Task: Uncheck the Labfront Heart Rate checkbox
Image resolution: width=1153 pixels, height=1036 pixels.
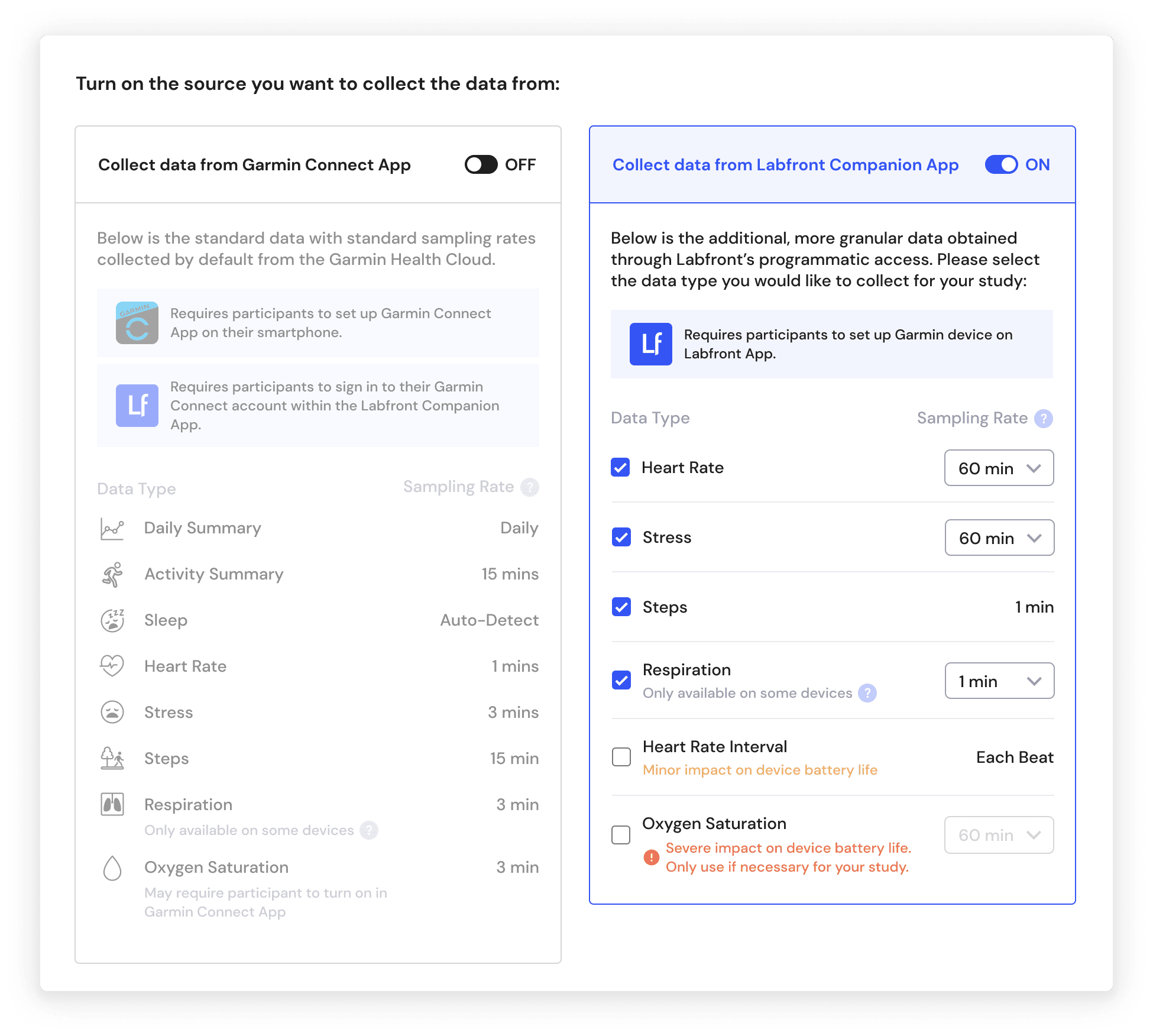Action: (620, 468)
